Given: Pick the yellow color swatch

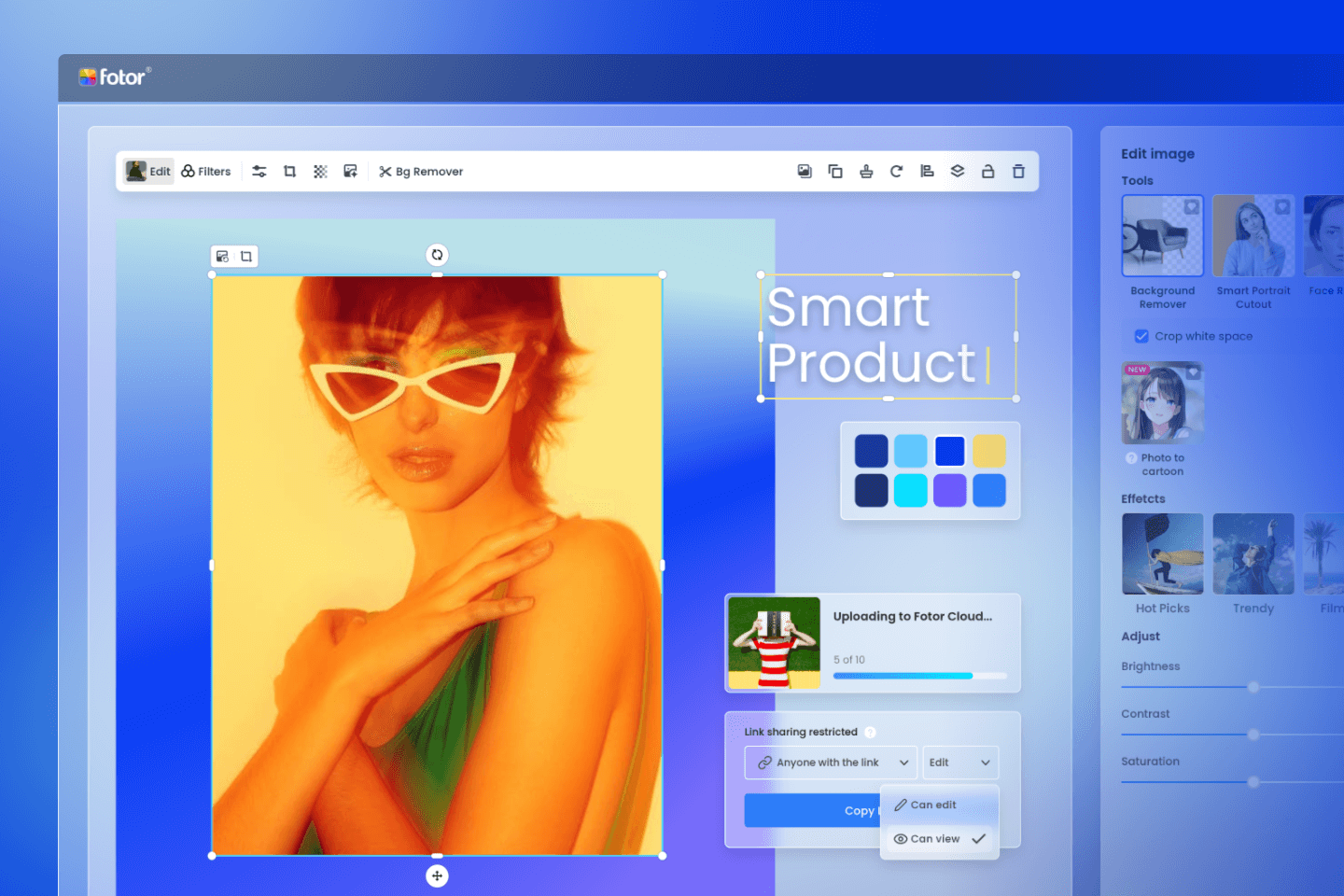Looking at the screenshot, I should 989,451.
